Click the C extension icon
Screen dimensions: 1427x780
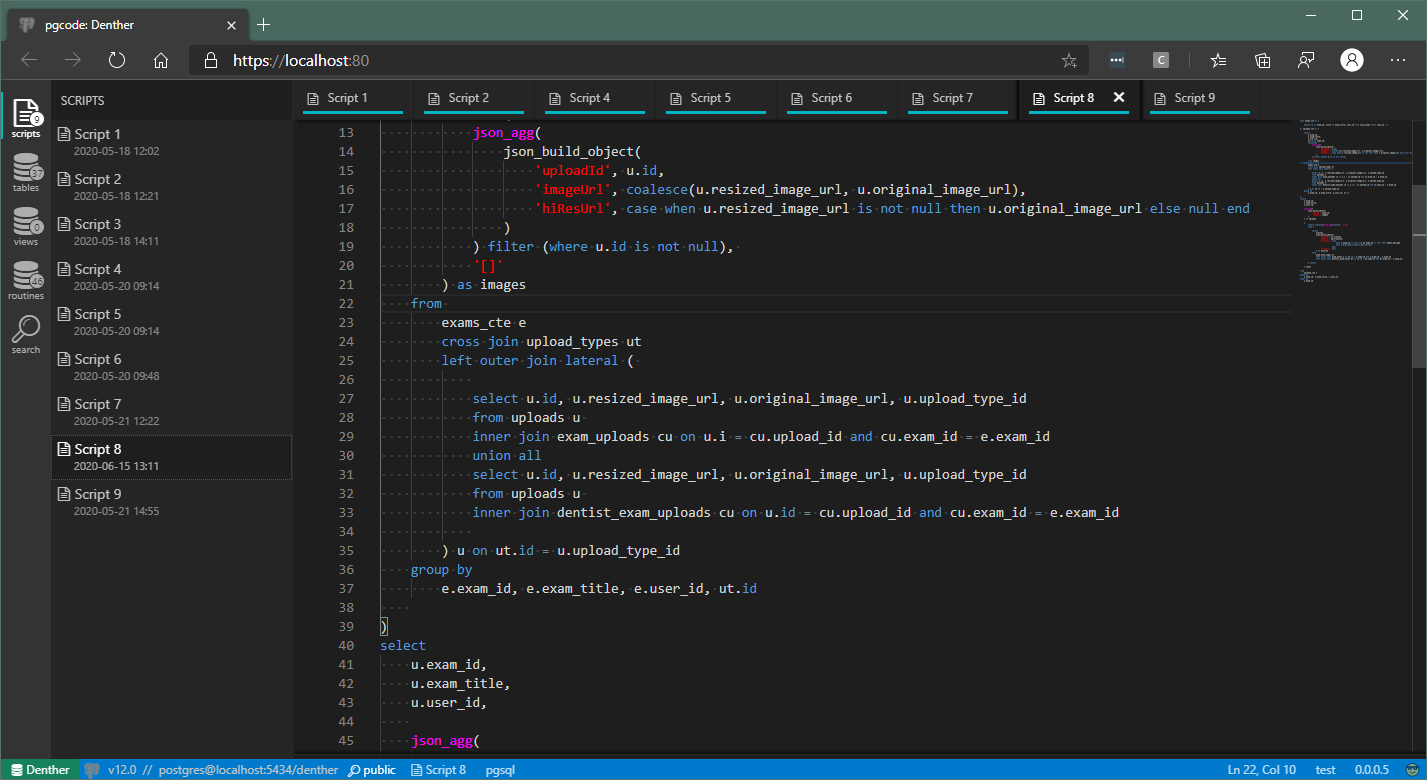1161,60
